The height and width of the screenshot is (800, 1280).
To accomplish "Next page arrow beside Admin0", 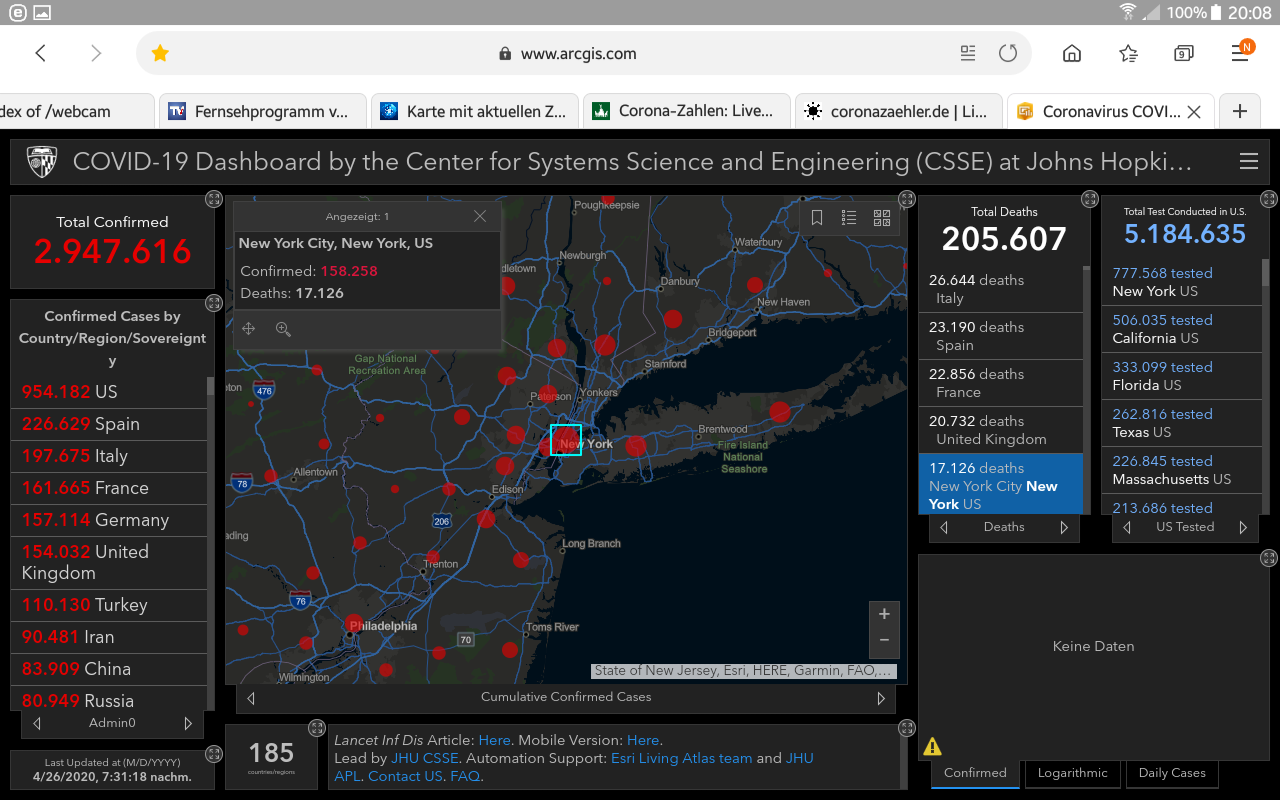I will tap(188, 723).
